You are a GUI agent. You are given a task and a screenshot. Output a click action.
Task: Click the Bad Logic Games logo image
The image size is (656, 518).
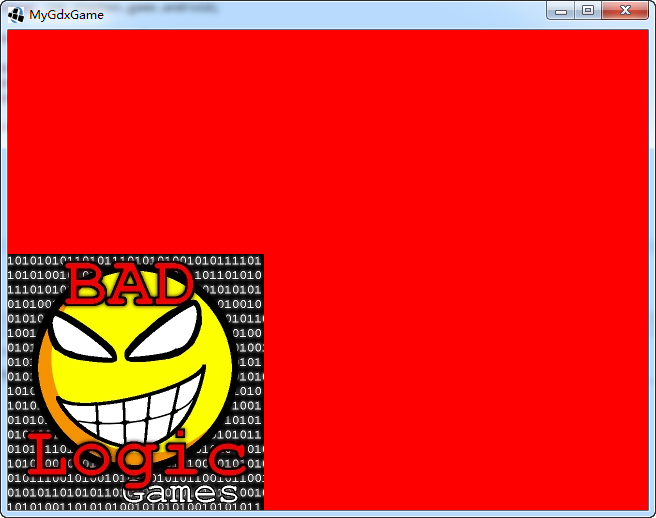click(x=136, y=382)
